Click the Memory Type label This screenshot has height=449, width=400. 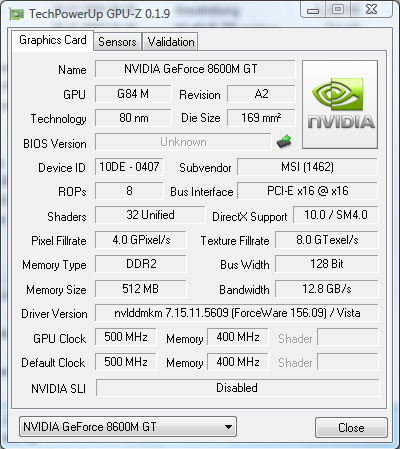[54, 265]
